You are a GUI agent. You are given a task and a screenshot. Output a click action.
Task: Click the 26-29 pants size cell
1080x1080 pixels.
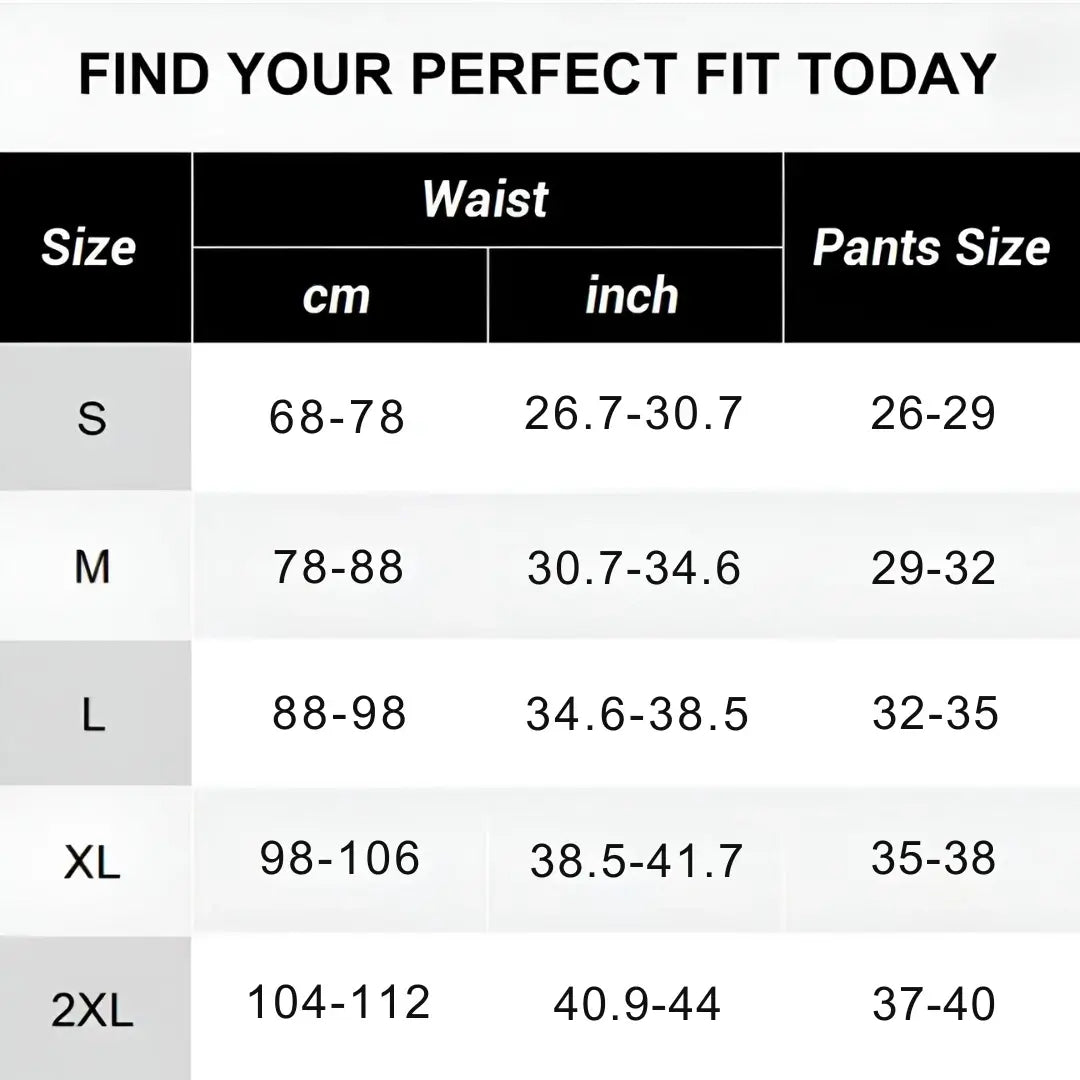coord(933,413)
